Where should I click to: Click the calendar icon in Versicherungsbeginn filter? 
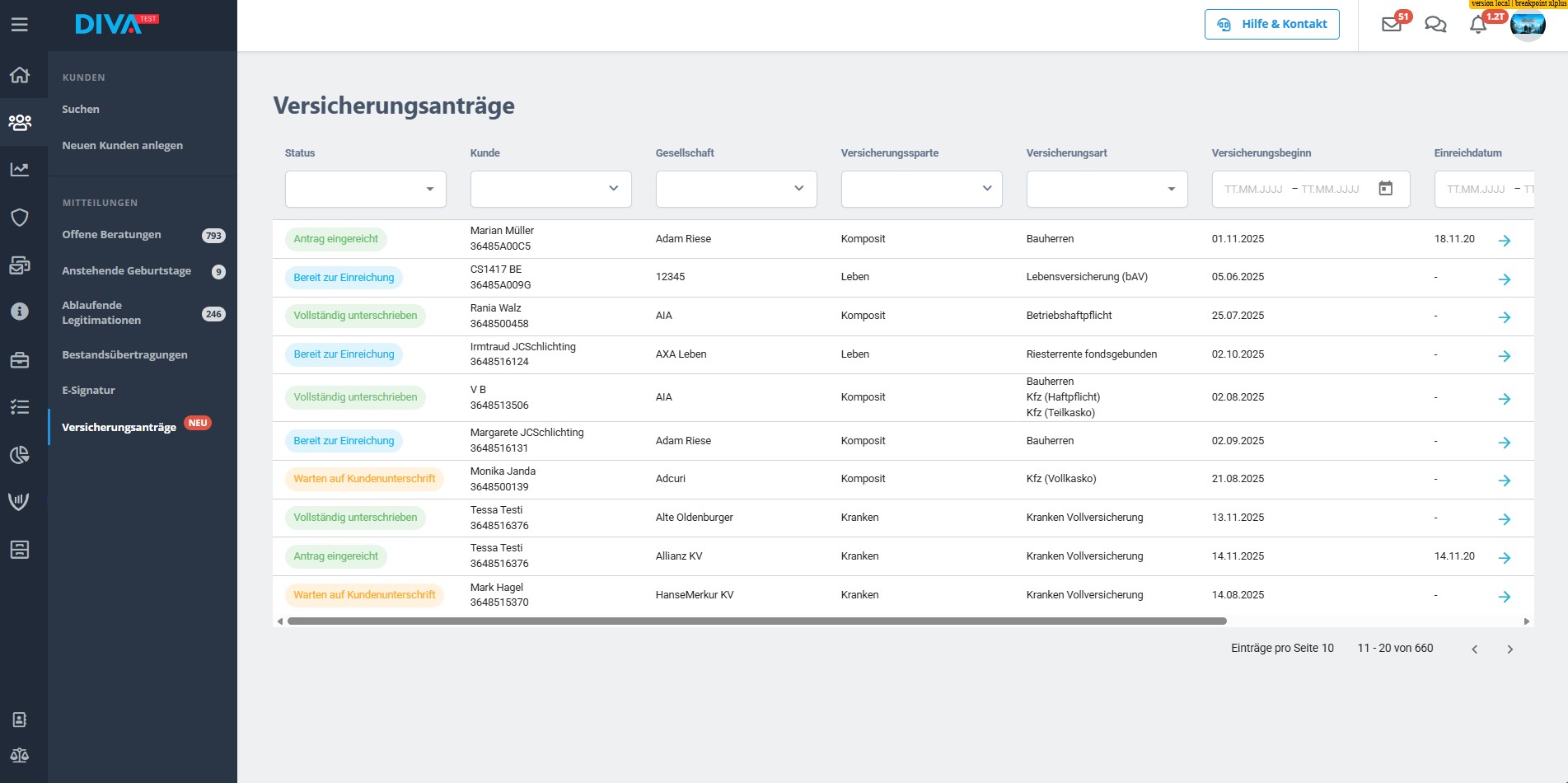coord(1386,189)
